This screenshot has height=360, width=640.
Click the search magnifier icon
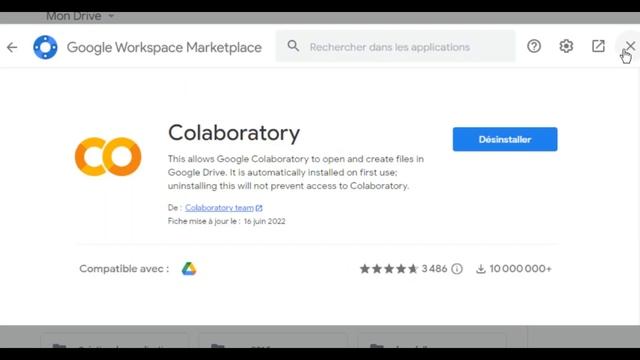(293, 46)
